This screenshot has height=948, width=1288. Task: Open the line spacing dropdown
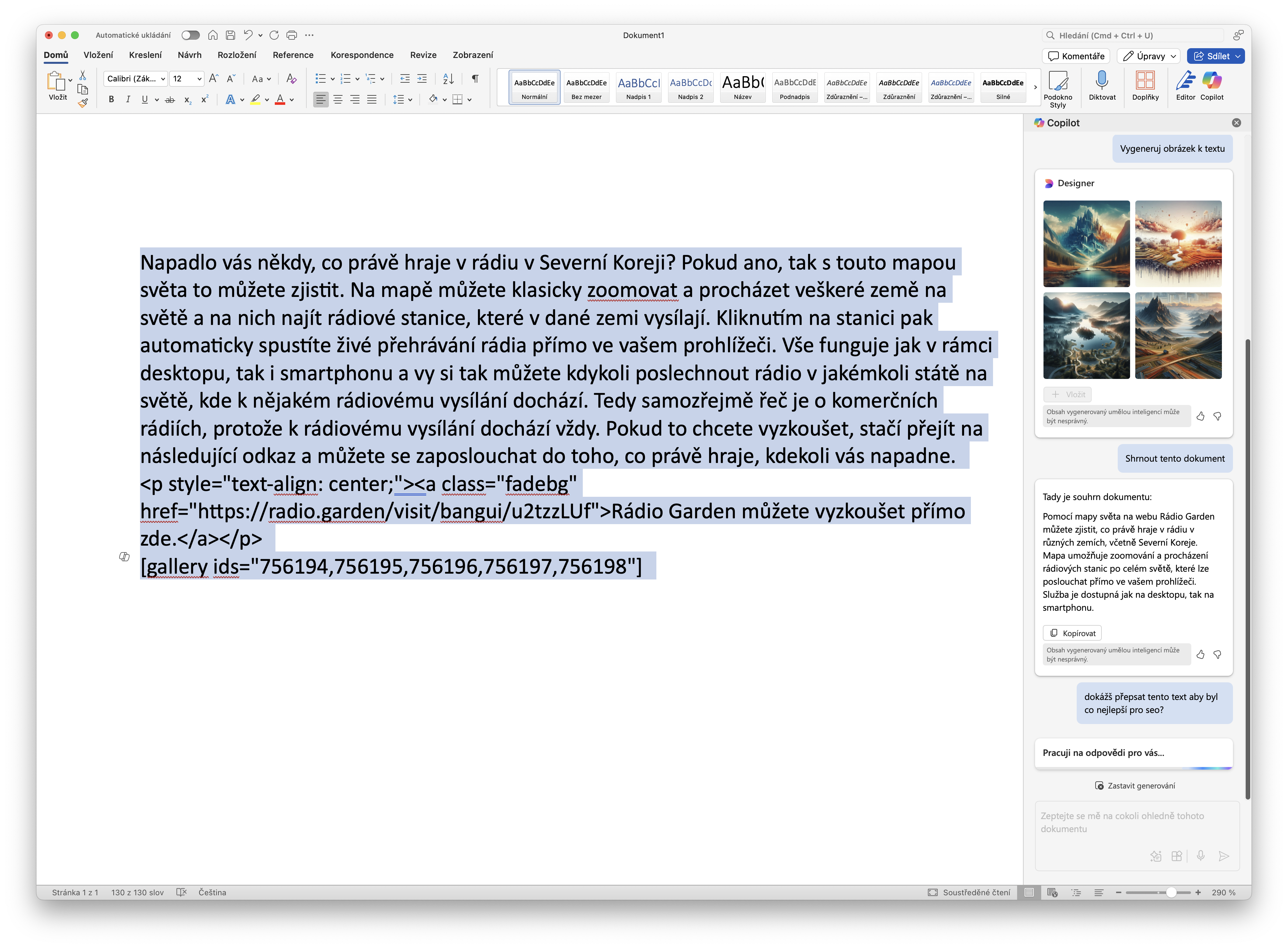[409, 99]
